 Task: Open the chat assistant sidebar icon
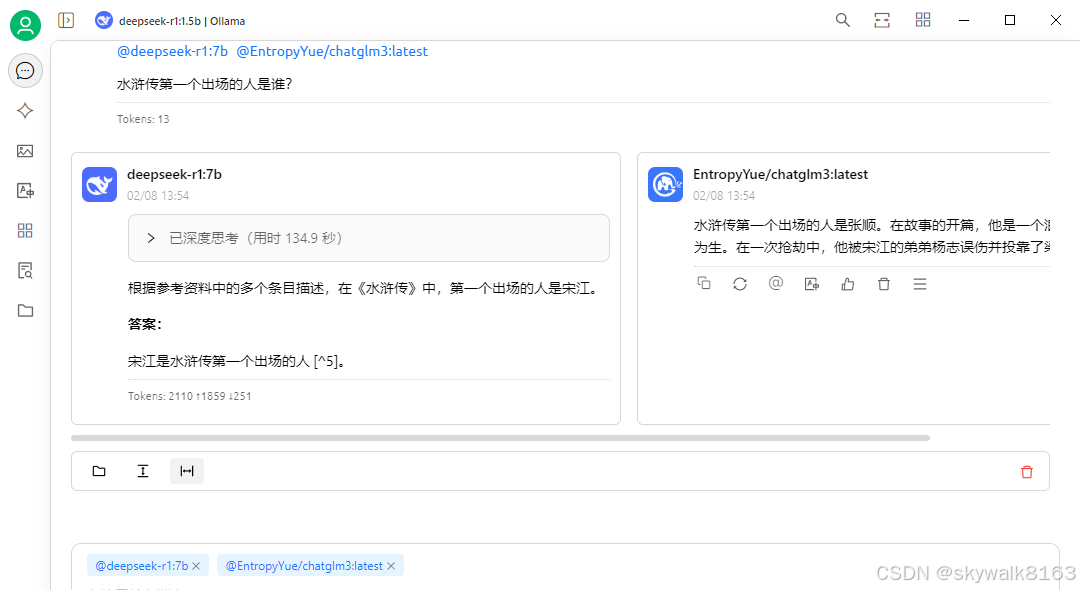pos(25,71)
